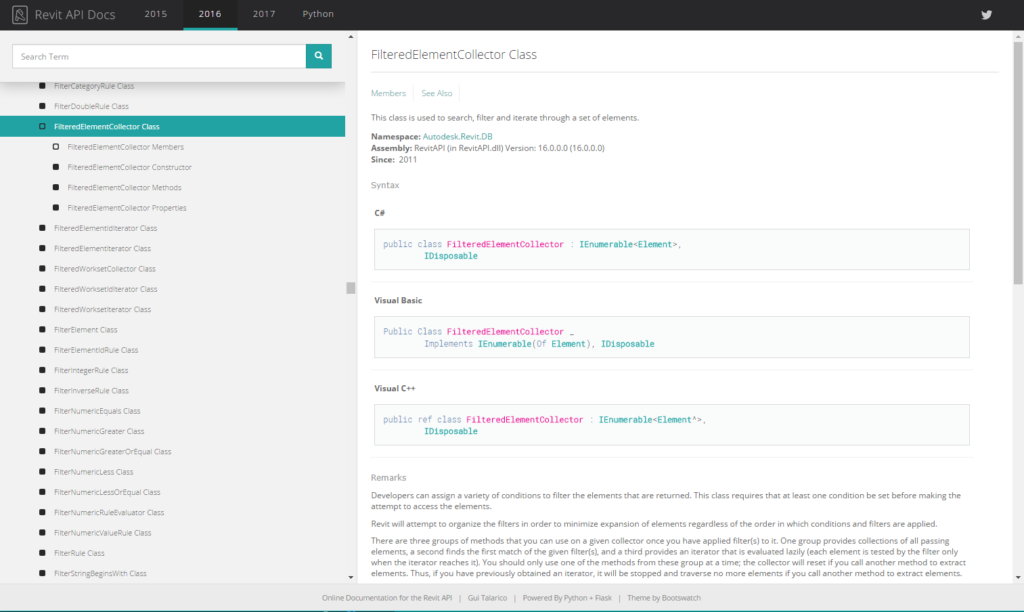The width and height of the screenshot is (1024, 612).
Task: Open FilteredElementCollector Members
Action: [x=125, y=147]
